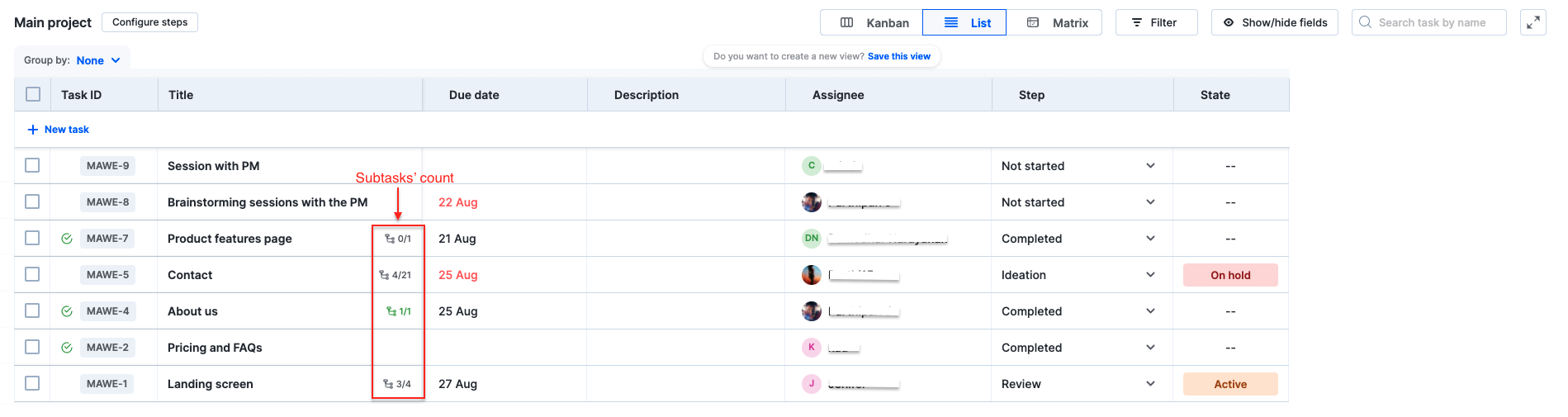Click the On hold state badge

[x=1230, y=275]
